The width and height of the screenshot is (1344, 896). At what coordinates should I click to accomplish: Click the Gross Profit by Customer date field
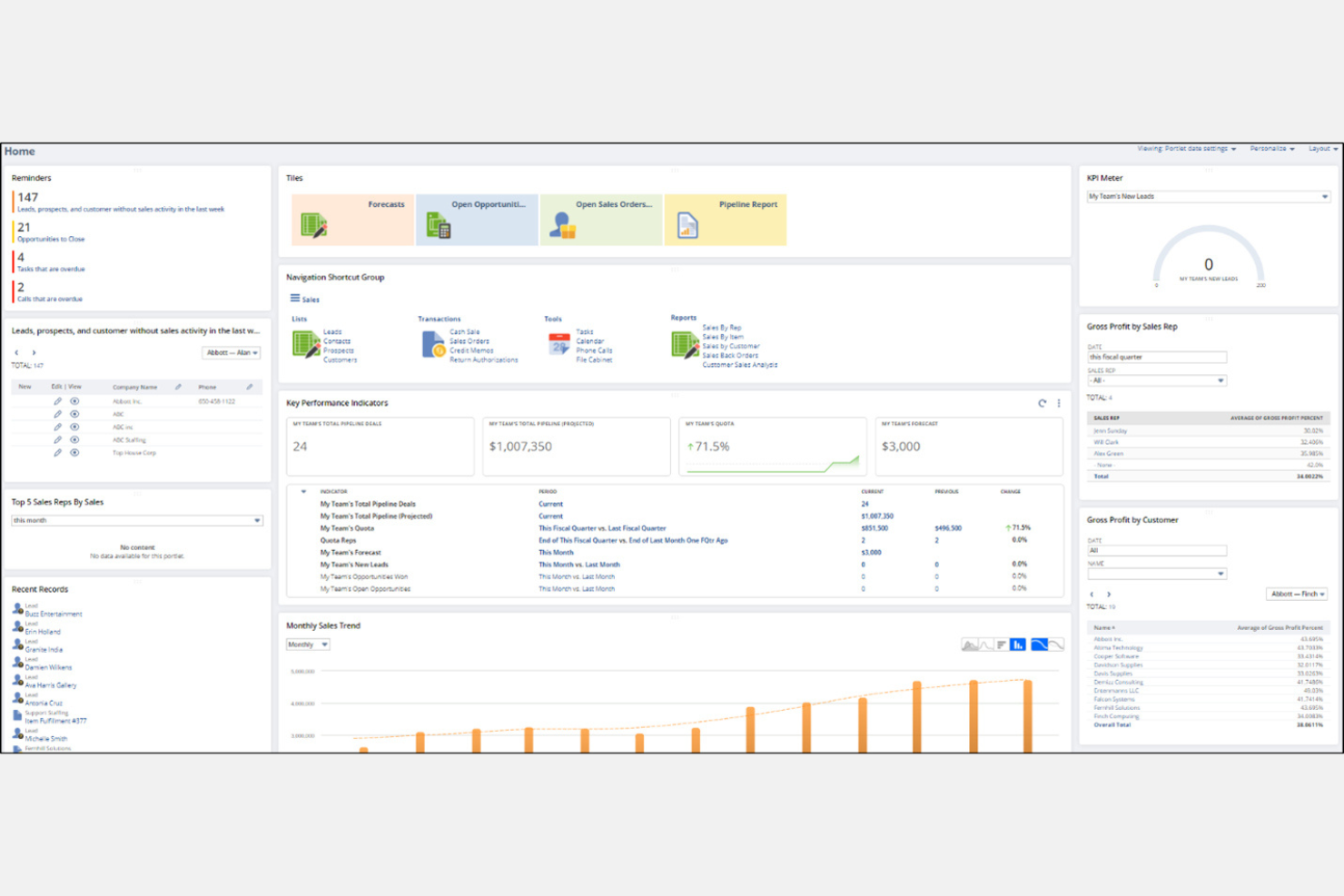point(1156,550)
